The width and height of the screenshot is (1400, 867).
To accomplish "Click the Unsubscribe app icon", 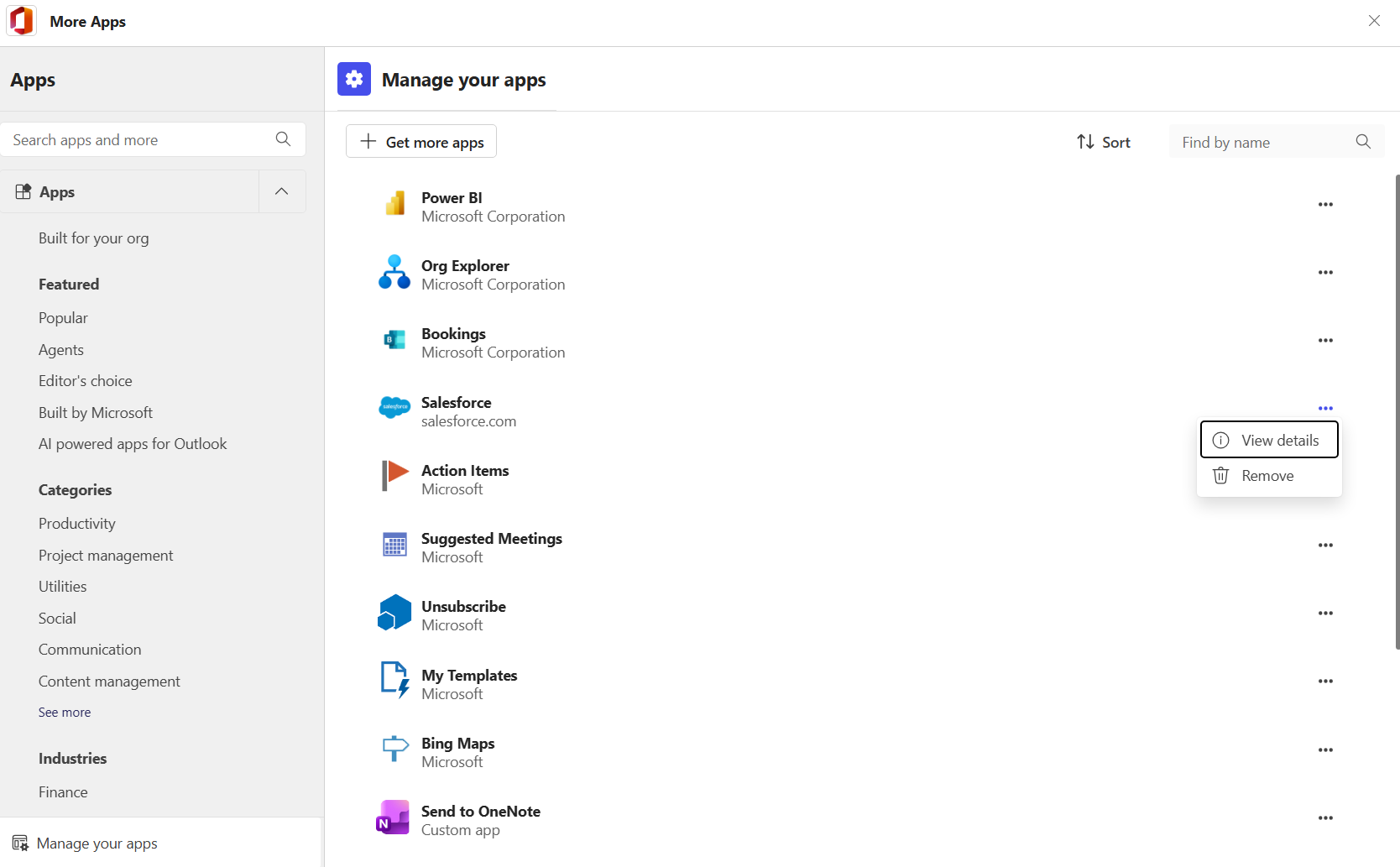I will (394, 613).
